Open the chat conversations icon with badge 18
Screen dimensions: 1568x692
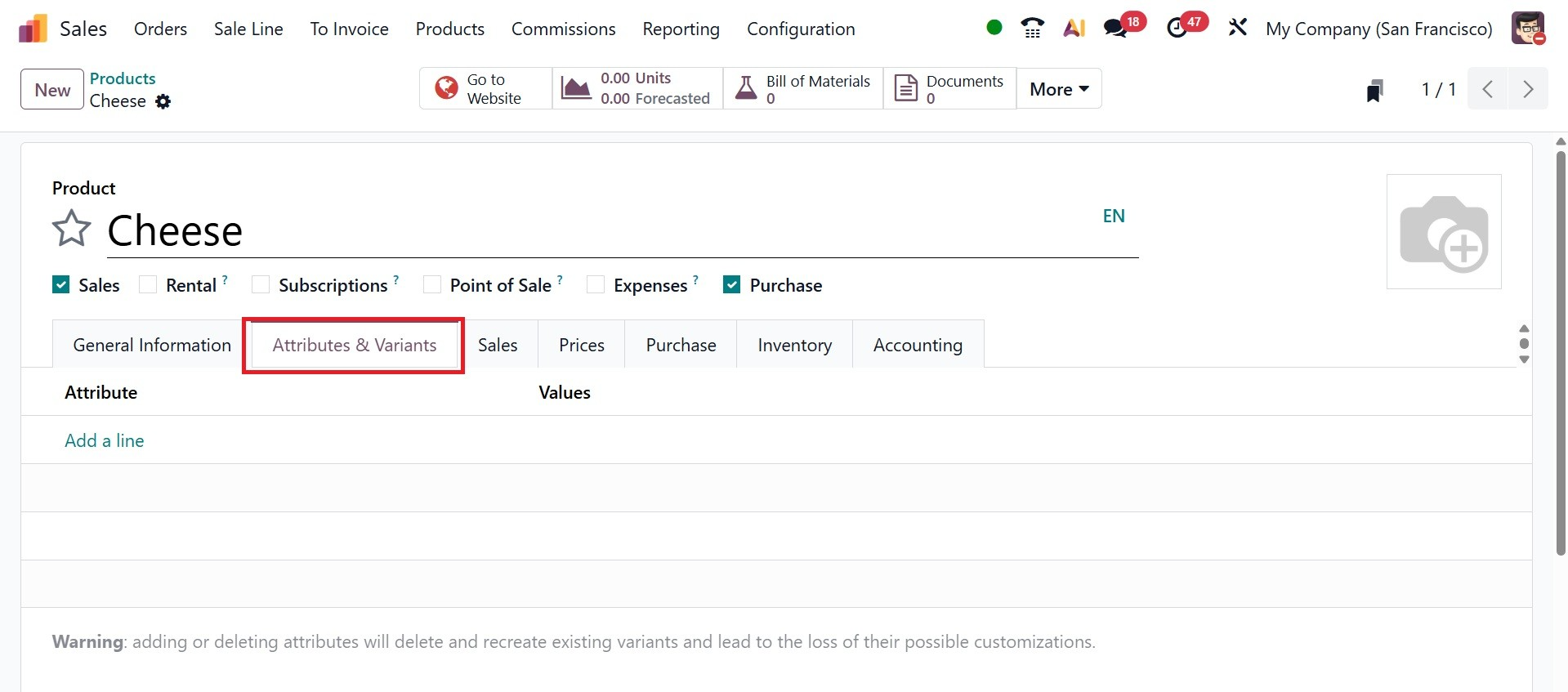tap(1115, 29)
